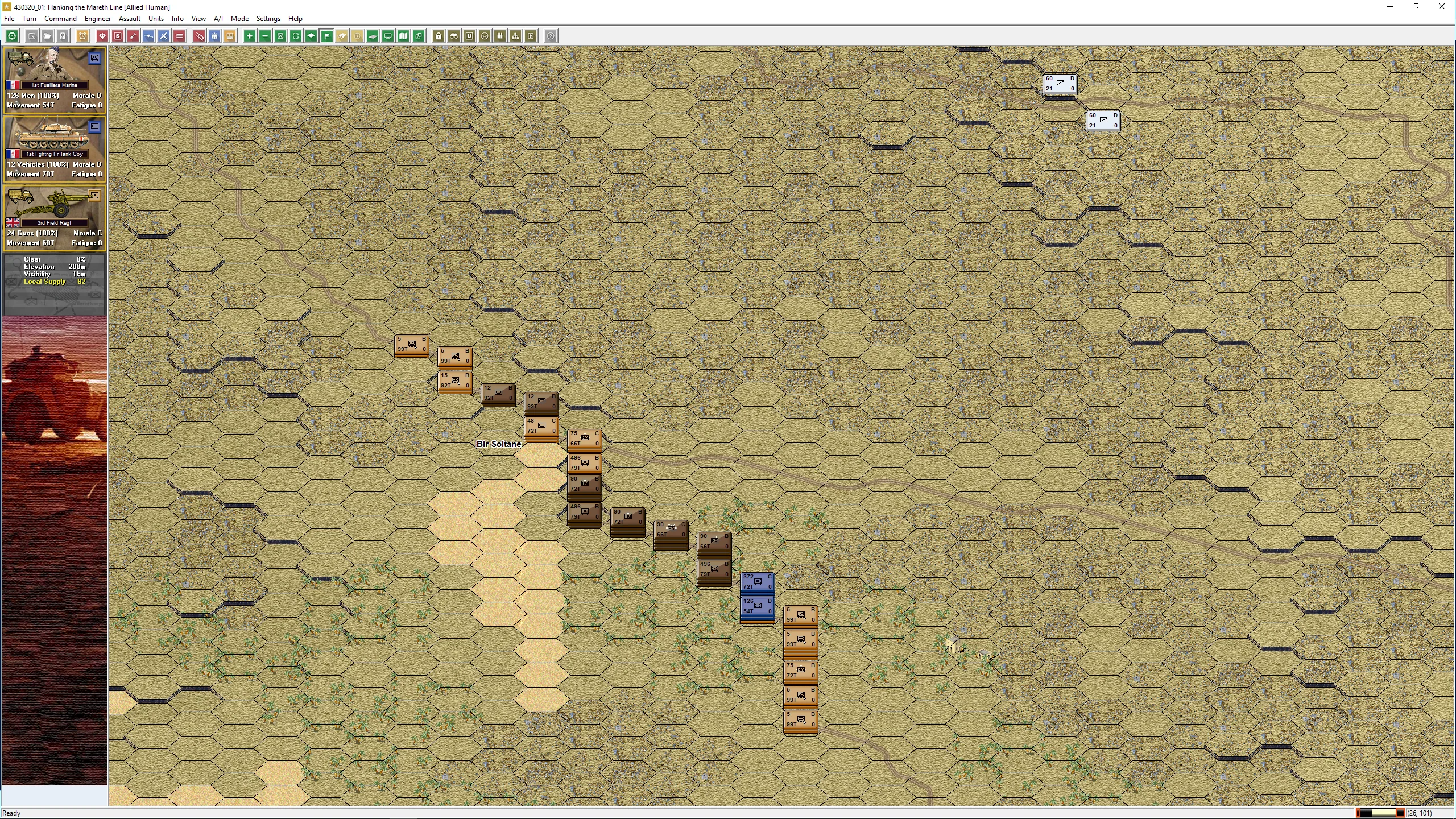
Task: Click the binoculars toolbar icon
Action: pos(454,36)
